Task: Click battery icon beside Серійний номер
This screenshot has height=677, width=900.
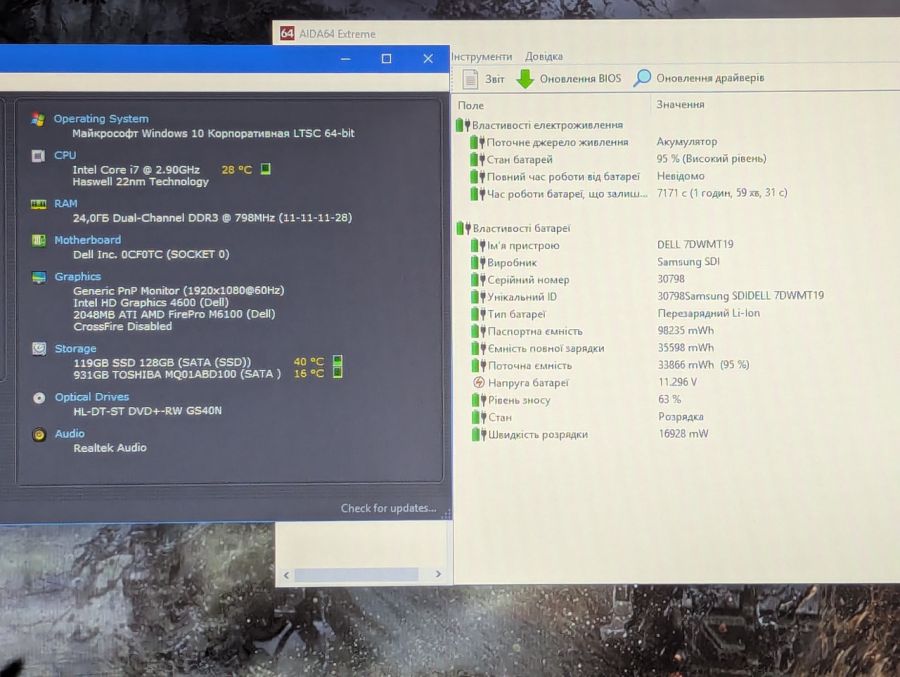Action: (479, 280)
